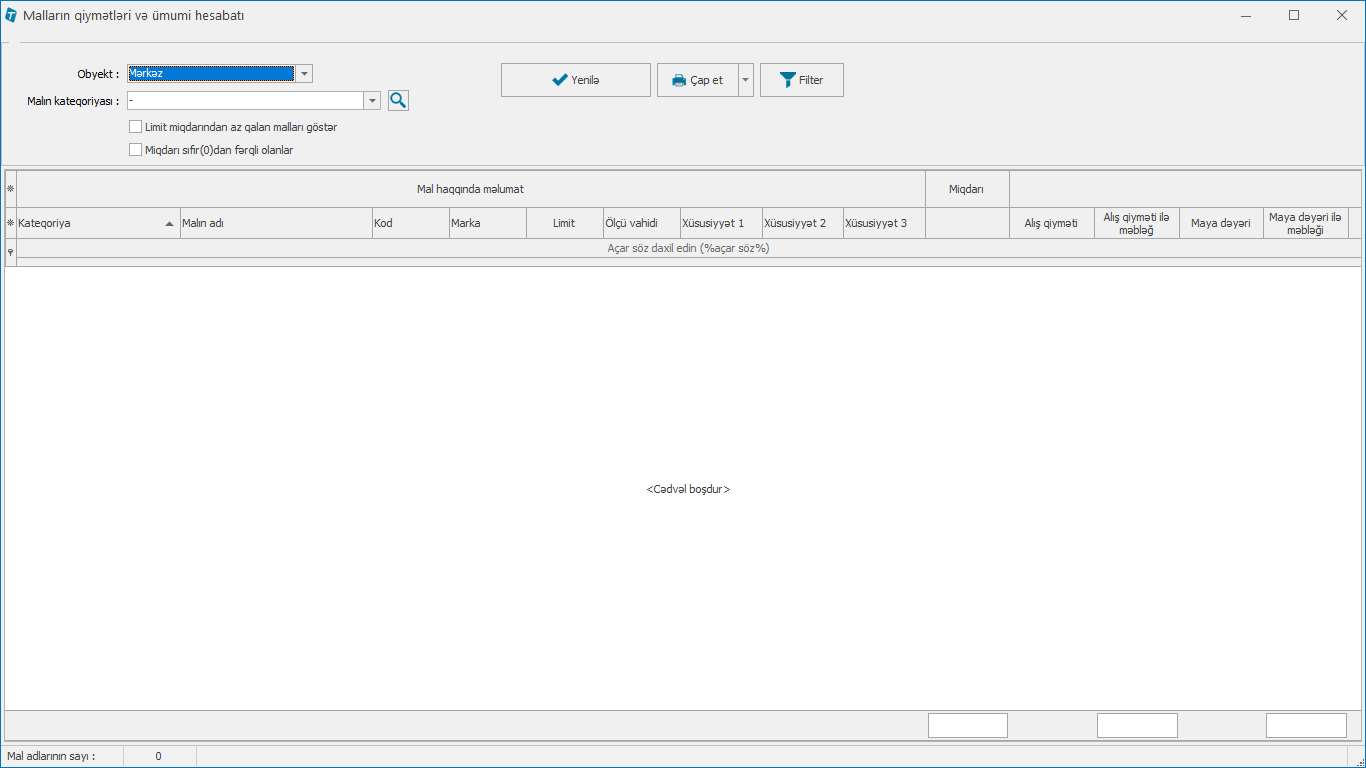Click the keyword filter row input
1366x768 pixels.
(x=688, y=249)
